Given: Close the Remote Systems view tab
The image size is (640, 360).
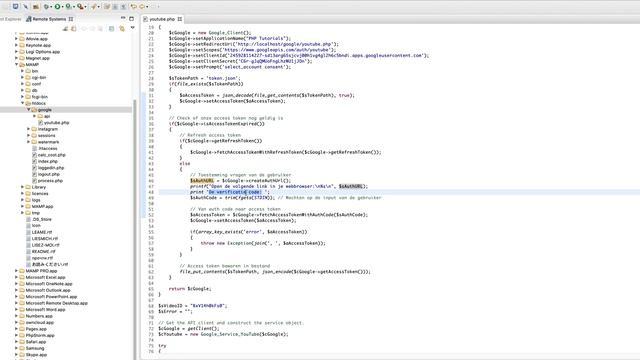Looking at the screenshot, I should pos(71,19).
